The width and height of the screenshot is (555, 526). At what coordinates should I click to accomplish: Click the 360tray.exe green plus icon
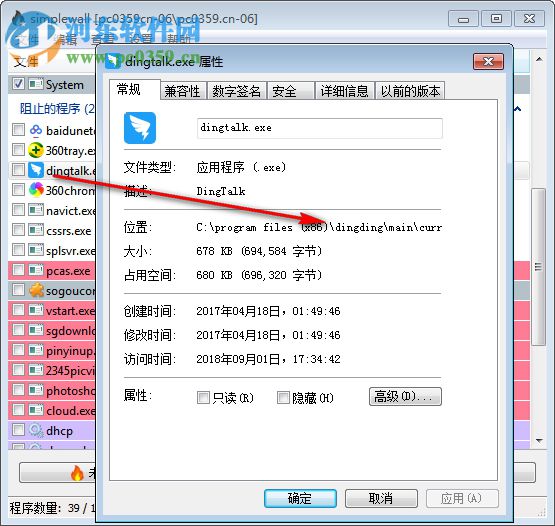[36, 150]
